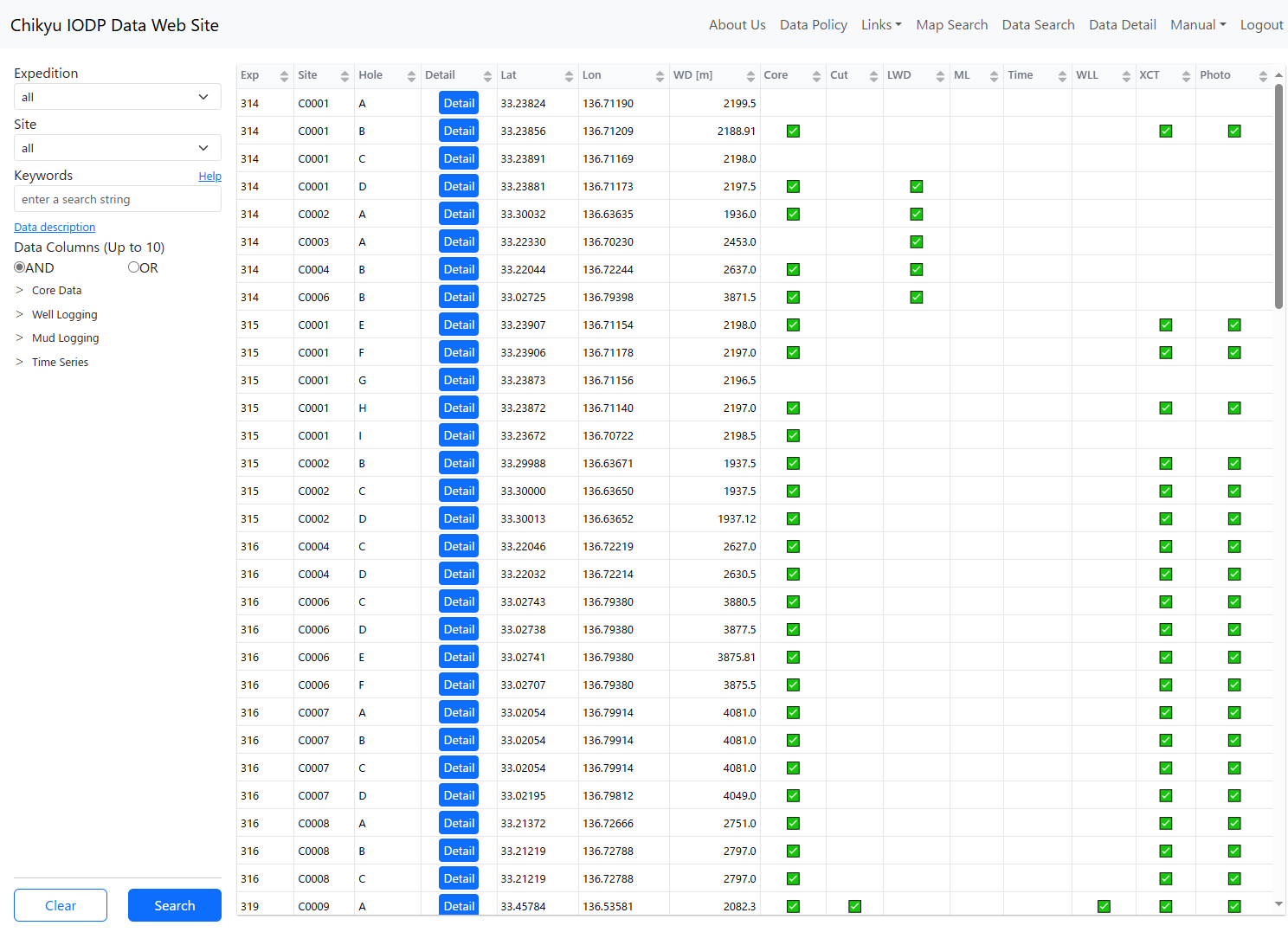Click the LWD checkmark for 314 C0003 A
The width and height of the screenshot is (1288, 932).
coord(917,241)
